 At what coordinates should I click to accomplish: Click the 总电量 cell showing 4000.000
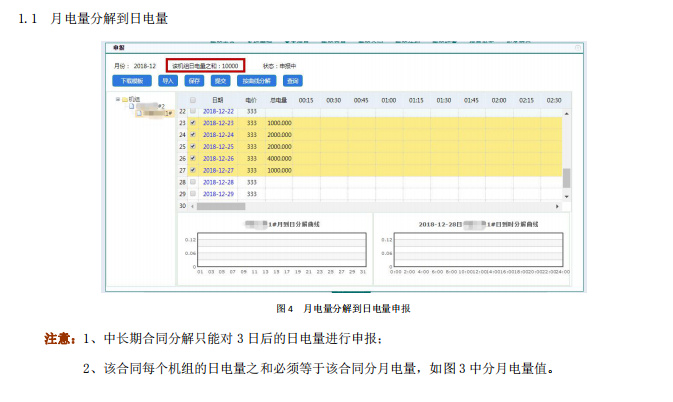(x=279, y=159)
